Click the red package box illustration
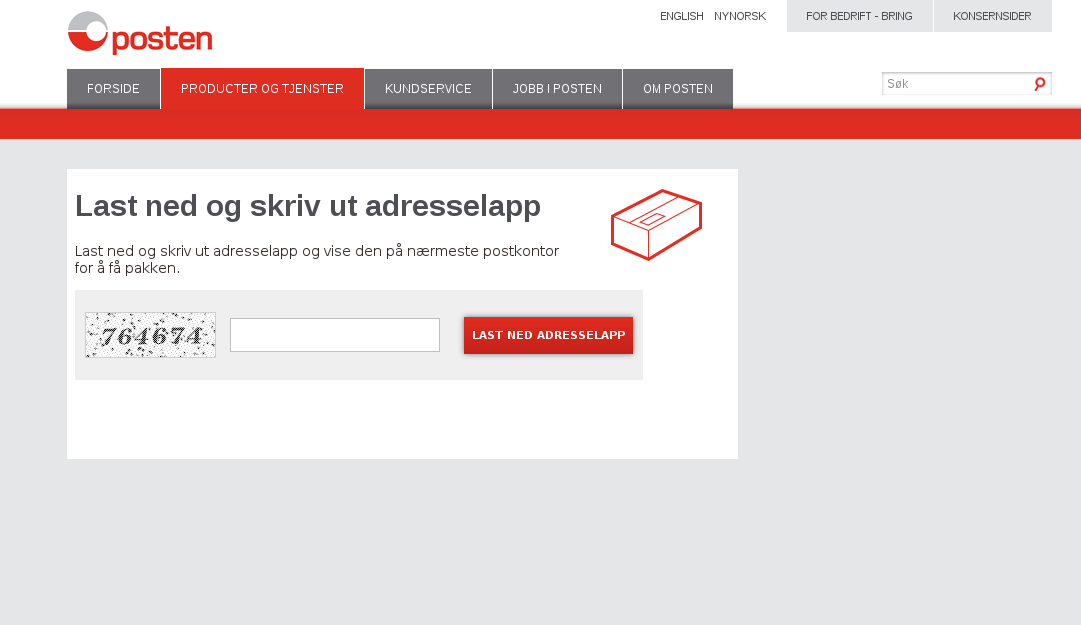The height and width of the screenshot is (625, 1081). point(656,225)
